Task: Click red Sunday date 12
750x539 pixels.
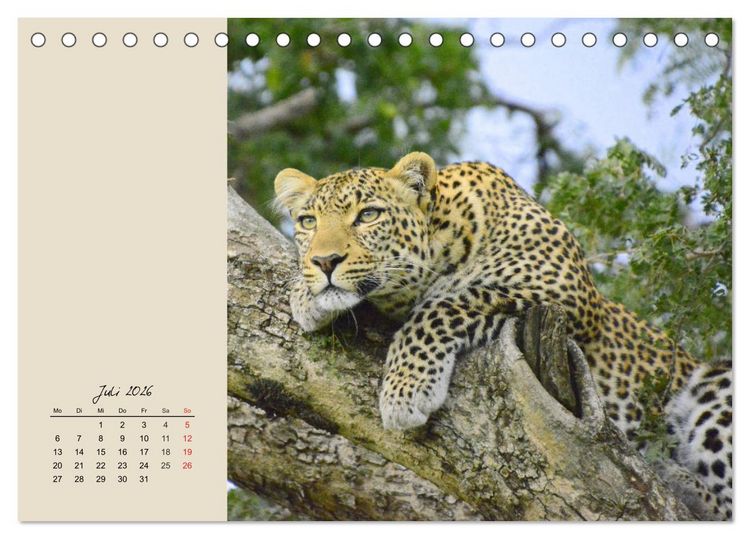Action: 187,438
